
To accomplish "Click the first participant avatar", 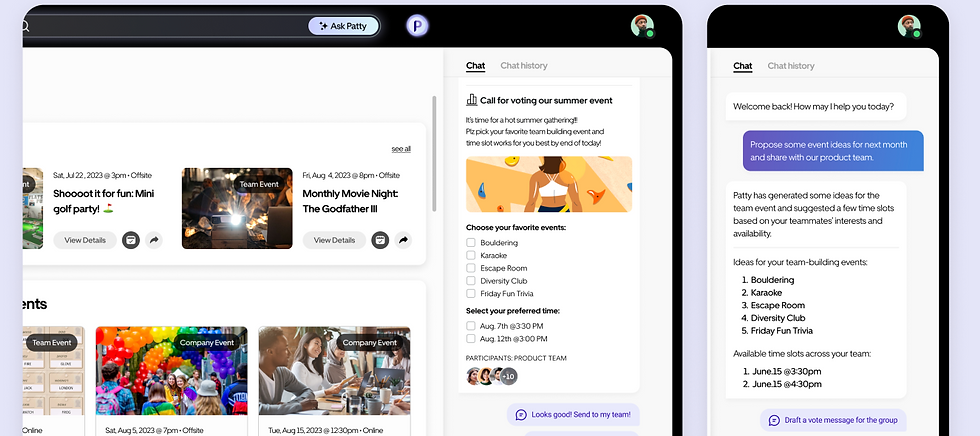I will (474, 376).
